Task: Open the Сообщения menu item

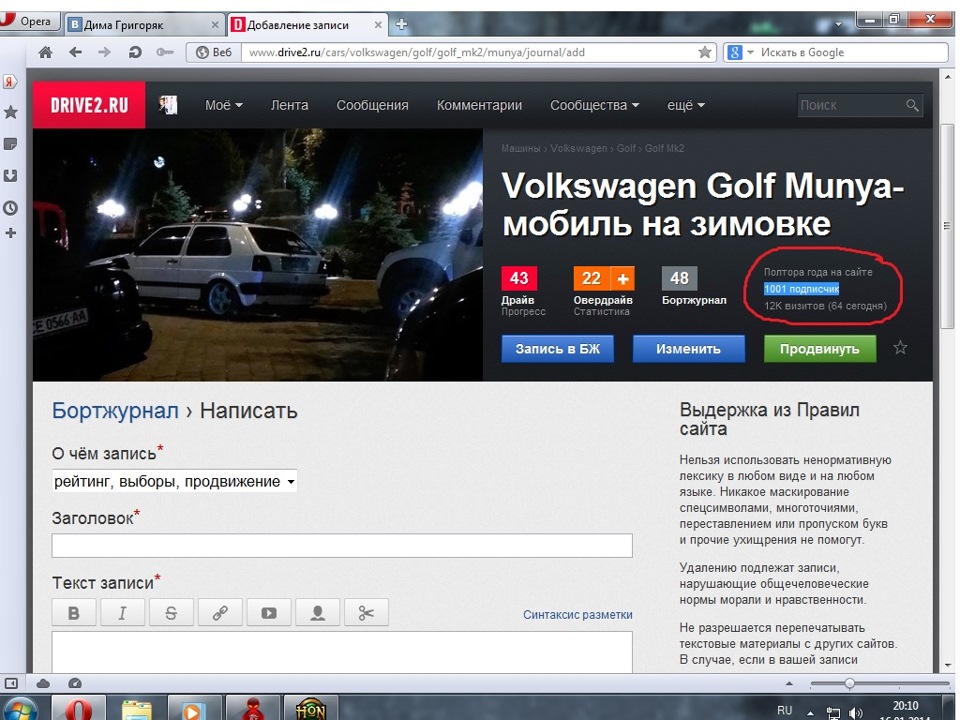Action: pyautogui.click(x=372, y=105)
